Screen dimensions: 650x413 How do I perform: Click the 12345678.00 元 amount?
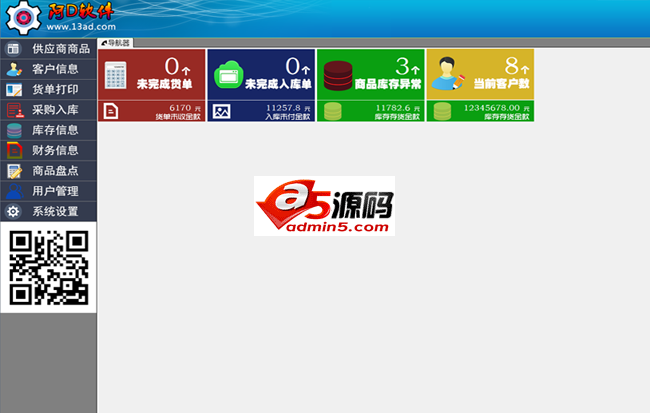497,108
